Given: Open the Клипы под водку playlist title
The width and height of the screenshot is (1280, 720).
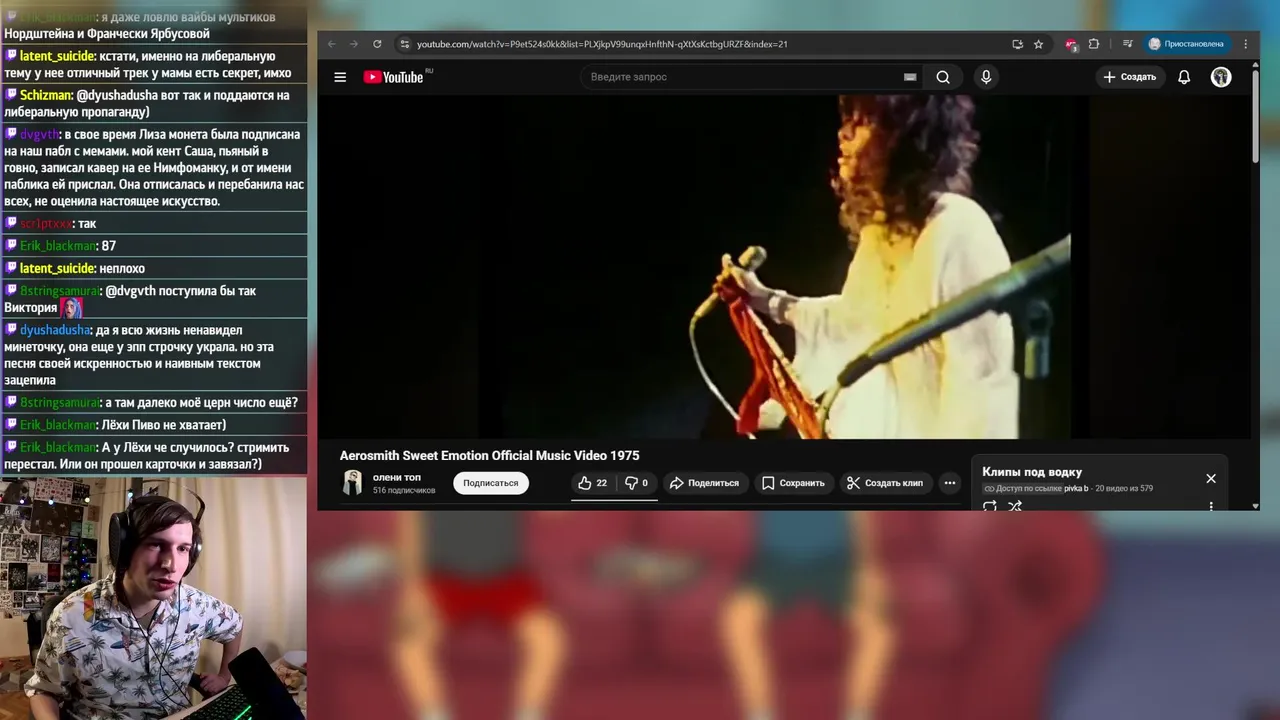Looking at the screenshot, I should [1032, 472].
